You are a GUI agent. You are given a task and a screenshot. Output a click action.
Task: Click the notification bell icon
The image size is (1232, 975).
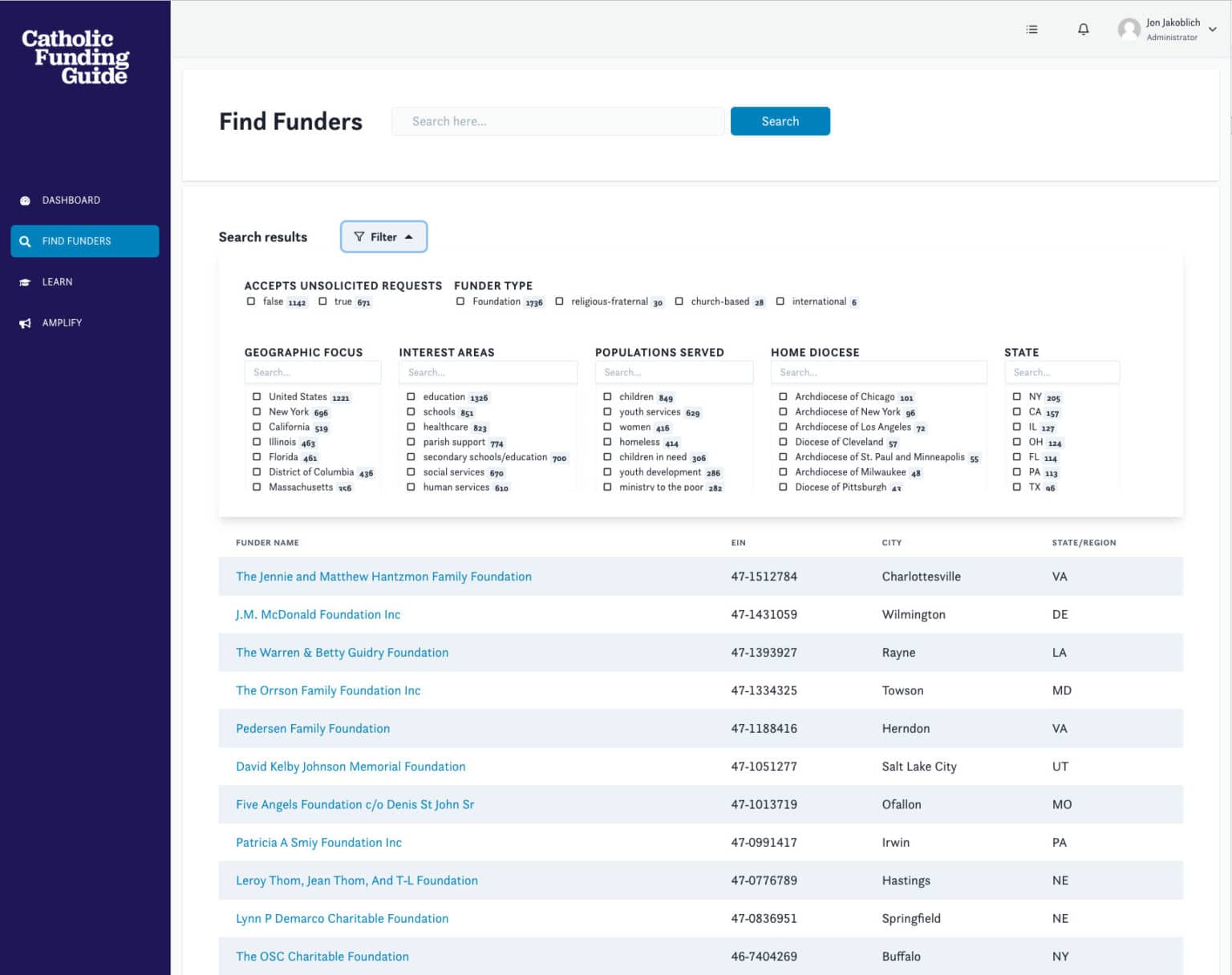1083,30
